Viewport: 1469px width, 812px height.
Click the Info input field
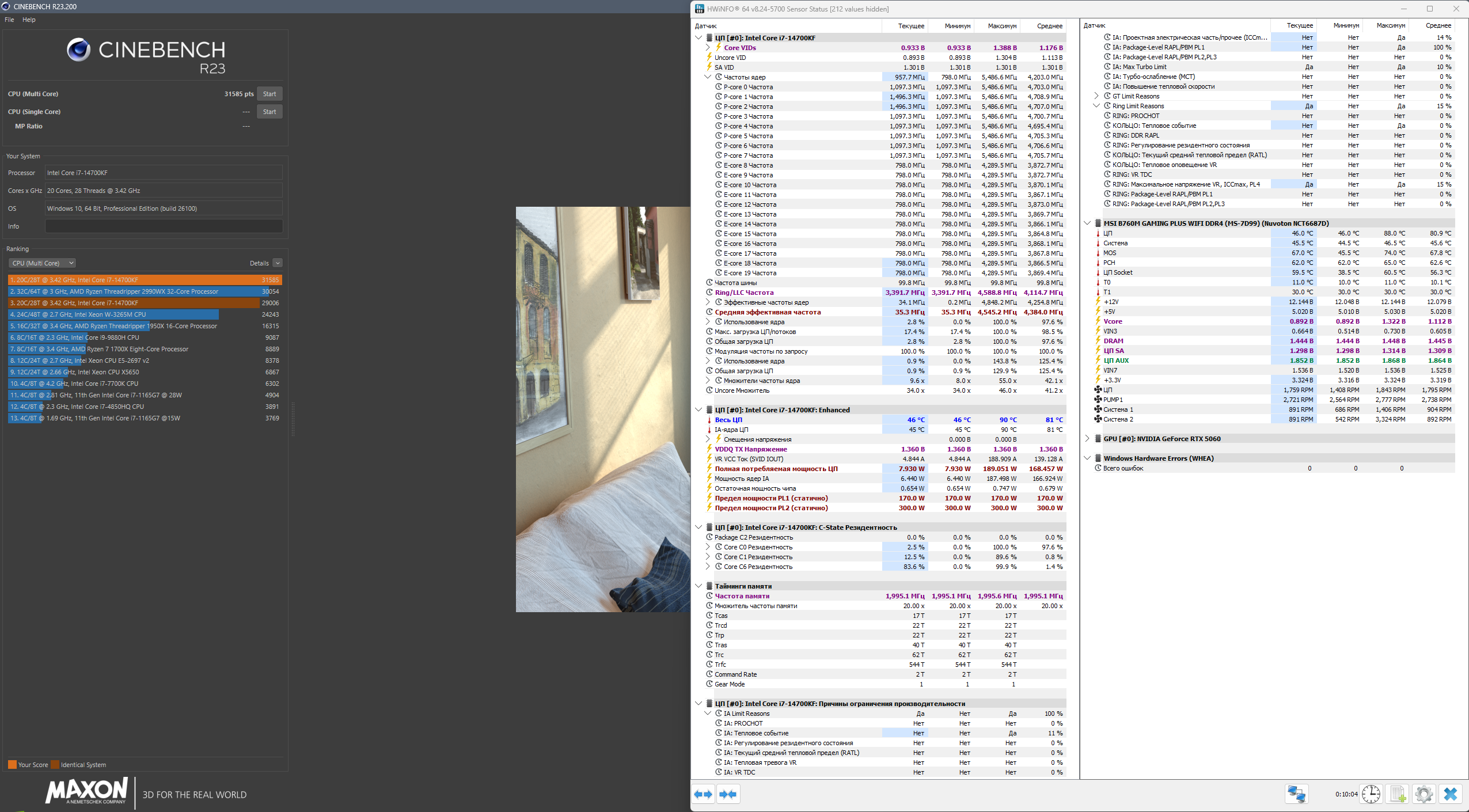pos(164,226)
